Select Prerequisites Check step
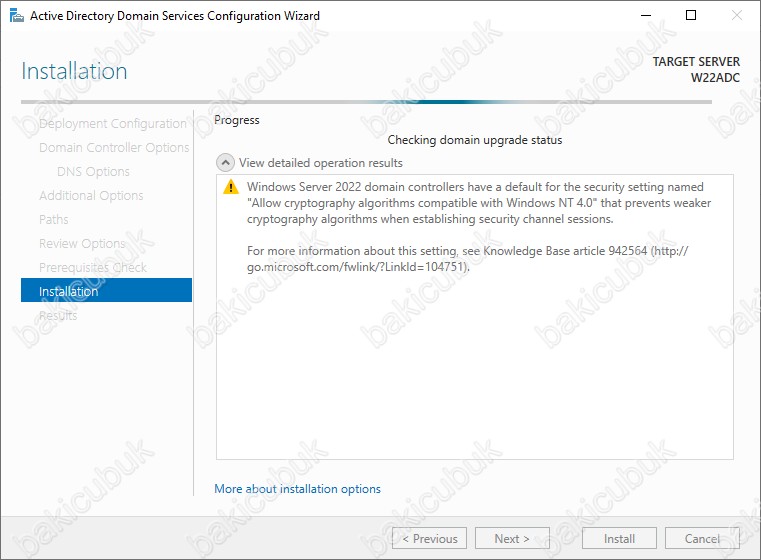This screenshot has width=761, height=560. 93,267
